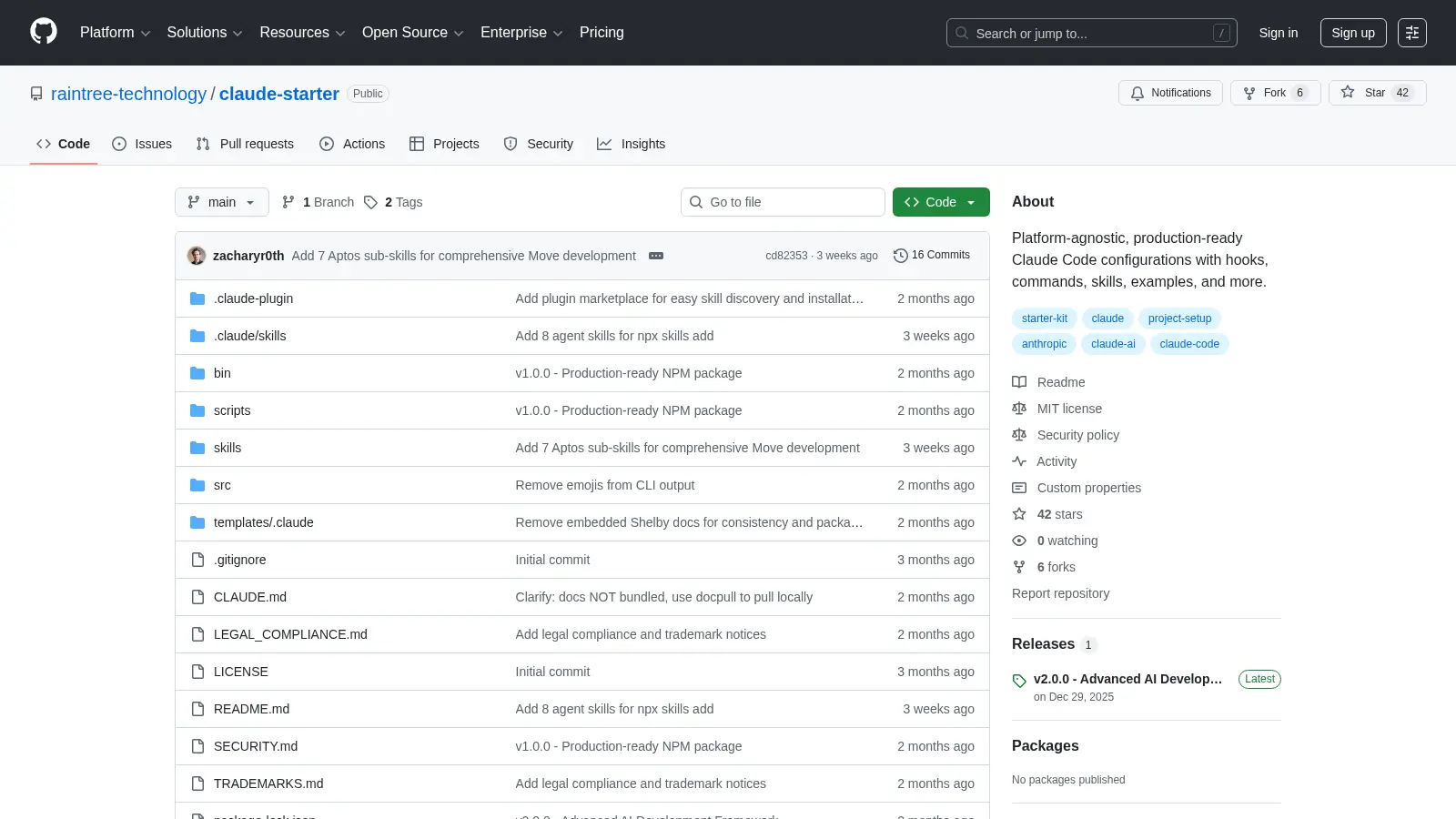
Task: Expand the Open Source menu
Action: [412, 33]
